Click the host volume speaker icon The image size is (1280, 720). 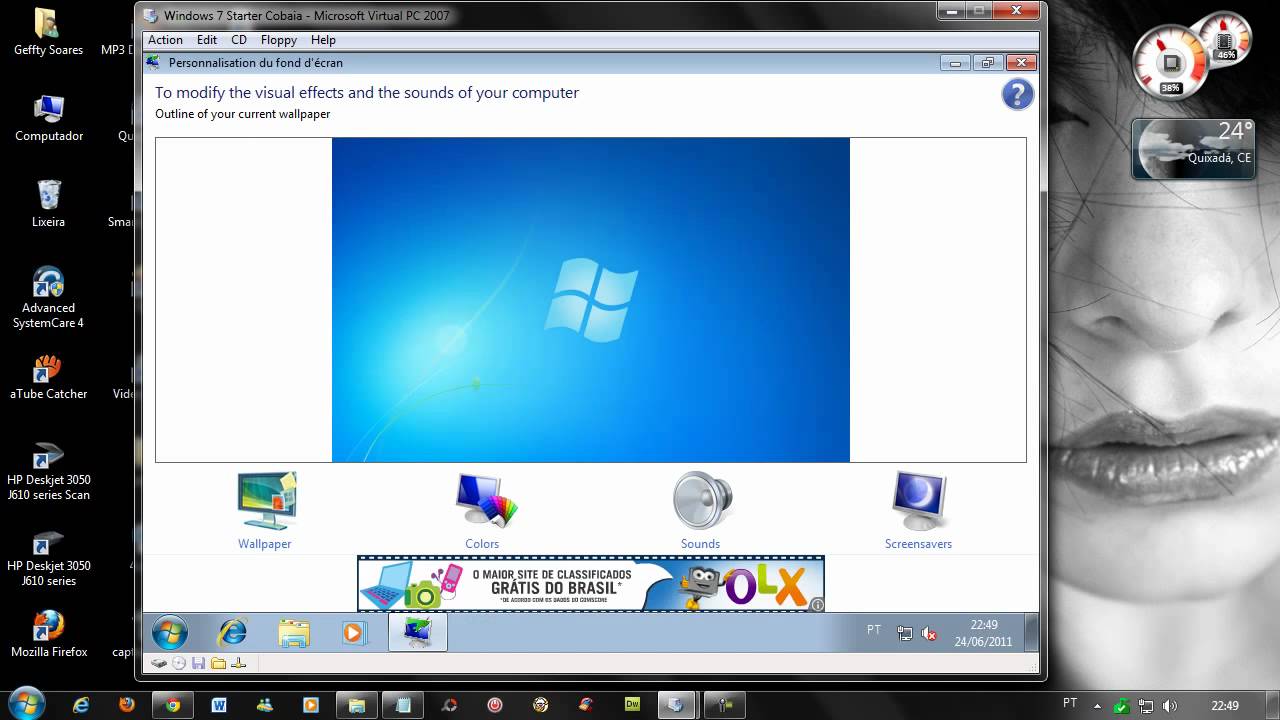point(1170,705)
